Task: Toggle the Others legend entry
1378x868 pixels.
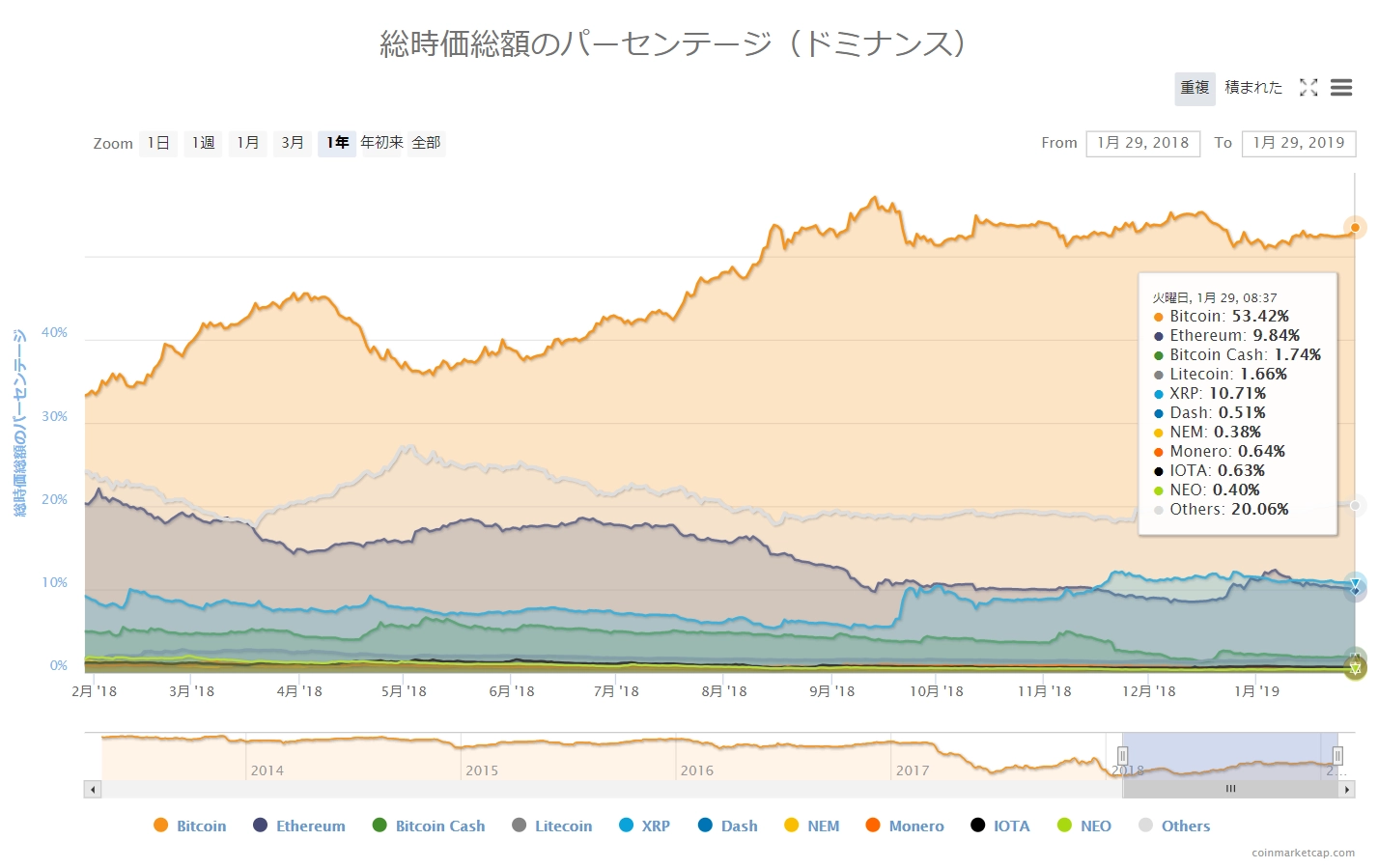Action: click(1174, 826)
